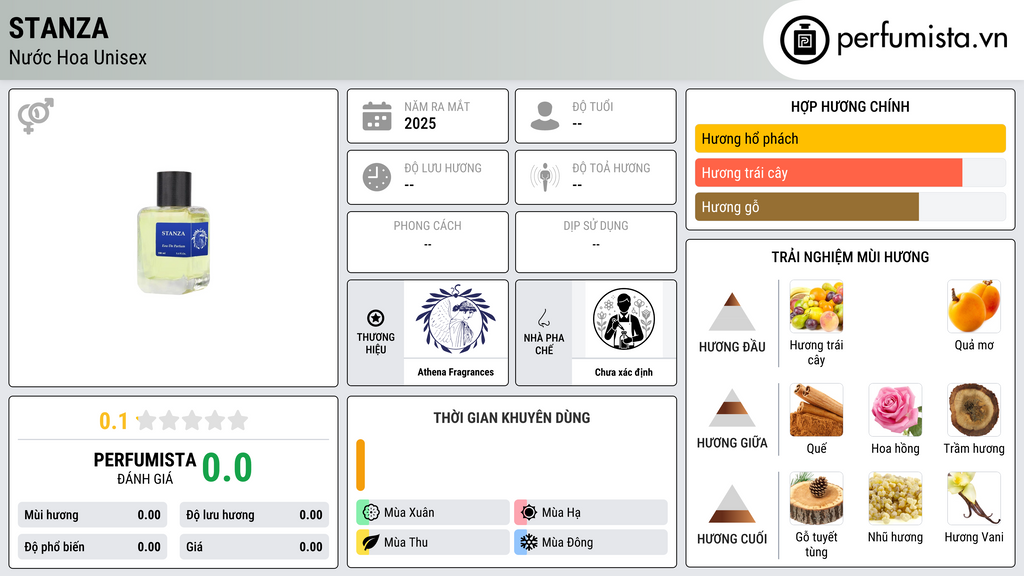Image resolution: width=1024 pixels, height=576 pixels.
Task: Click the Mùa Xuân flower icon
Action: [371, 513]
